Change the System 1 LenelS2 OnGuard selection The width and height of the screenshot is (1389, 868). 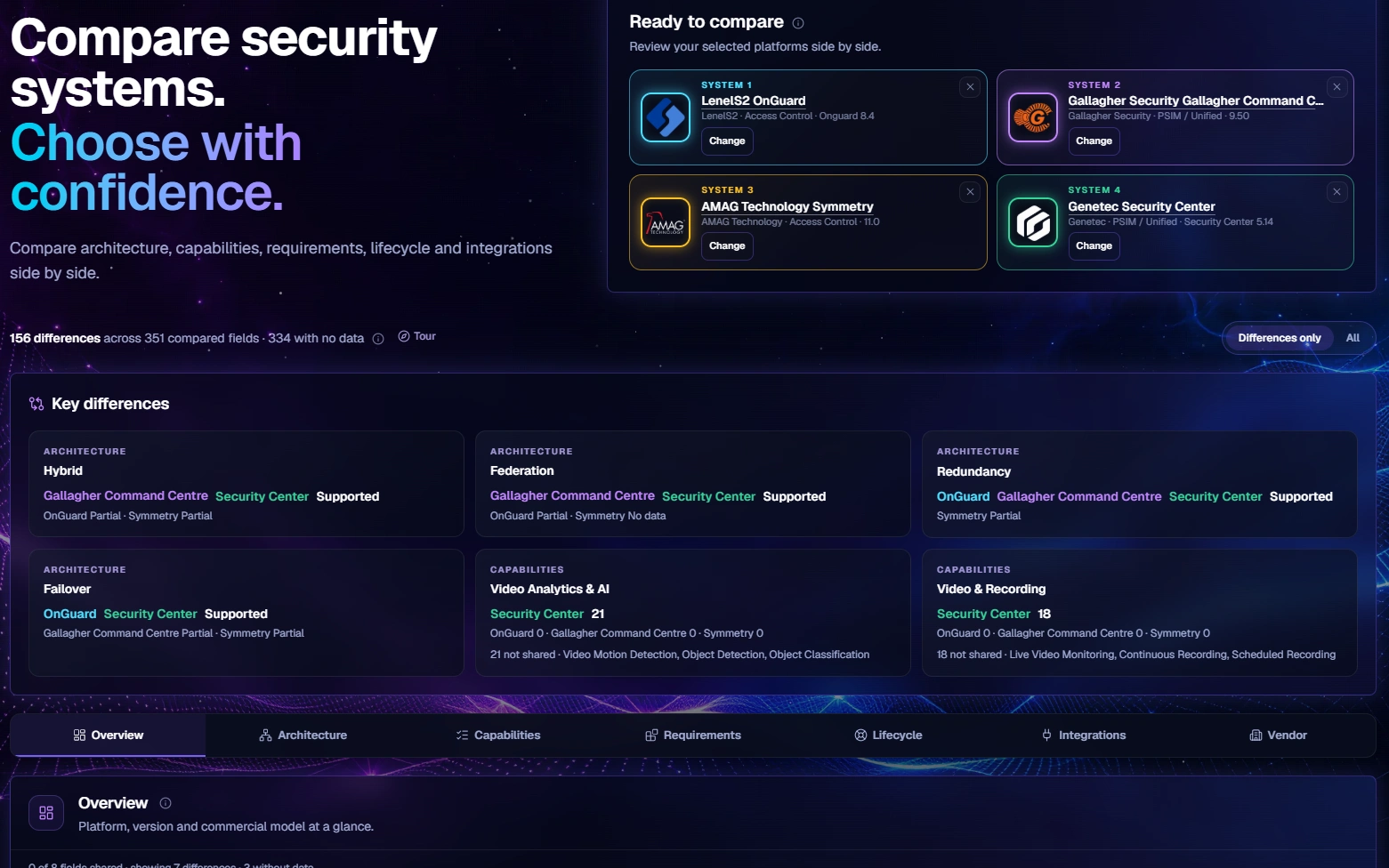tap(727, 141)
